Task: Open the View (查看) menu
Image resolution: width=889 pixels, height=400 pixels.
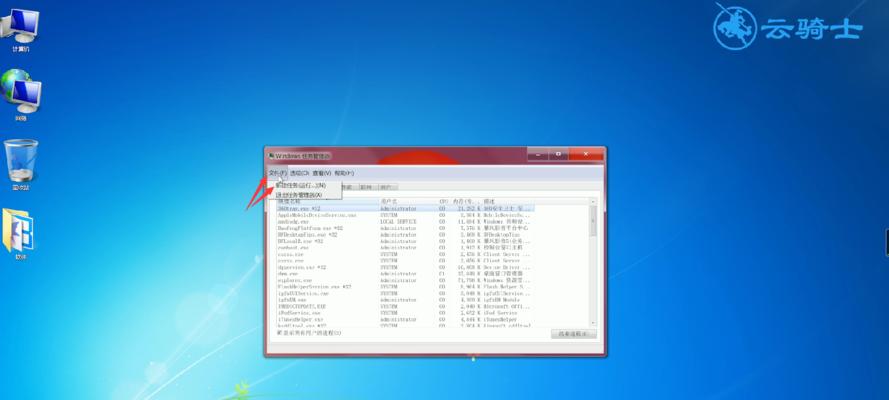Action: point(321,173)
